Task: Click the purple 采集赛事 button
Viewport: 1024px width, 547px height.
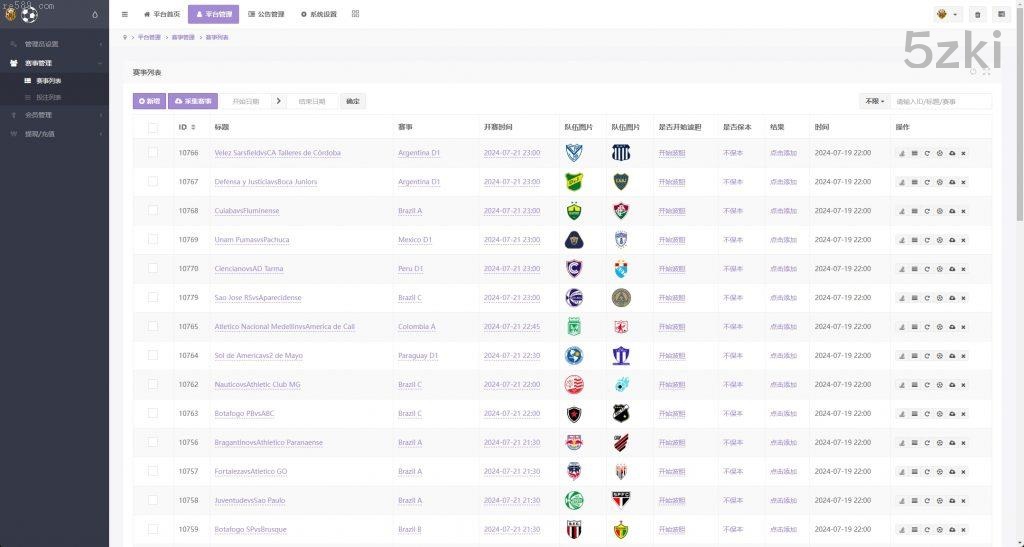Action: [194, 101]
